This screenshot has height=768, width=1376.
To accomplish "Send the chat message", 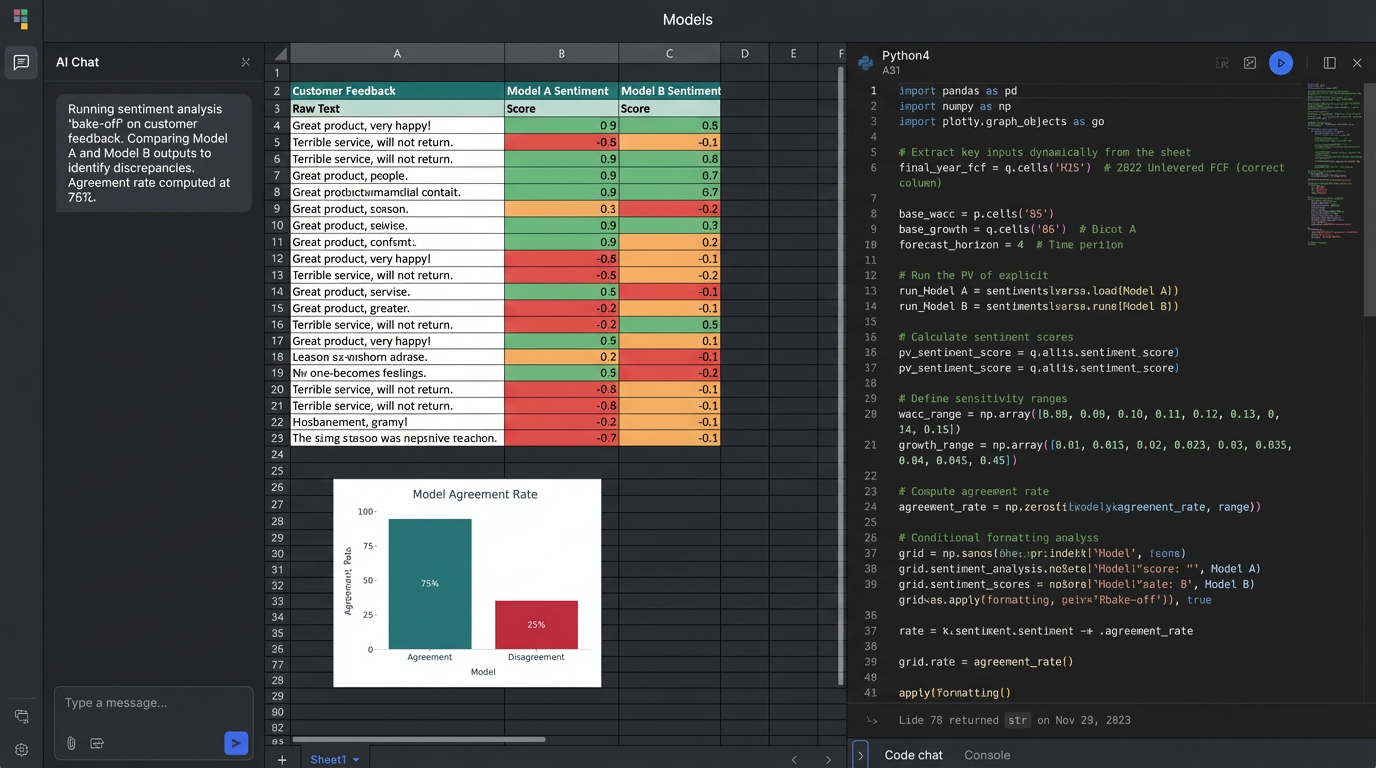I will [236, 742].
